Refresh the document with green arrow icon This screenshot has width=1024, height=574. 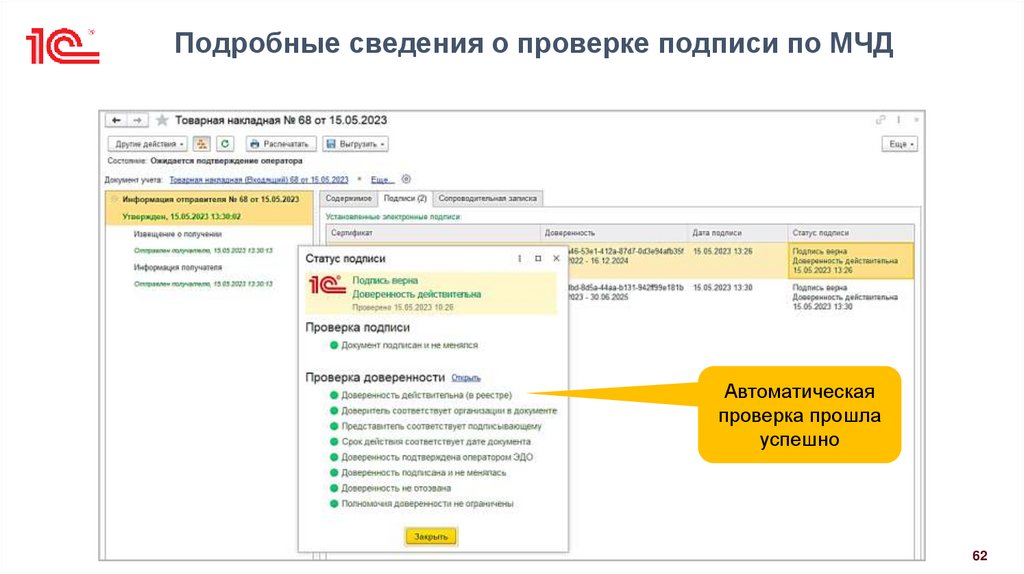(225, 144)
